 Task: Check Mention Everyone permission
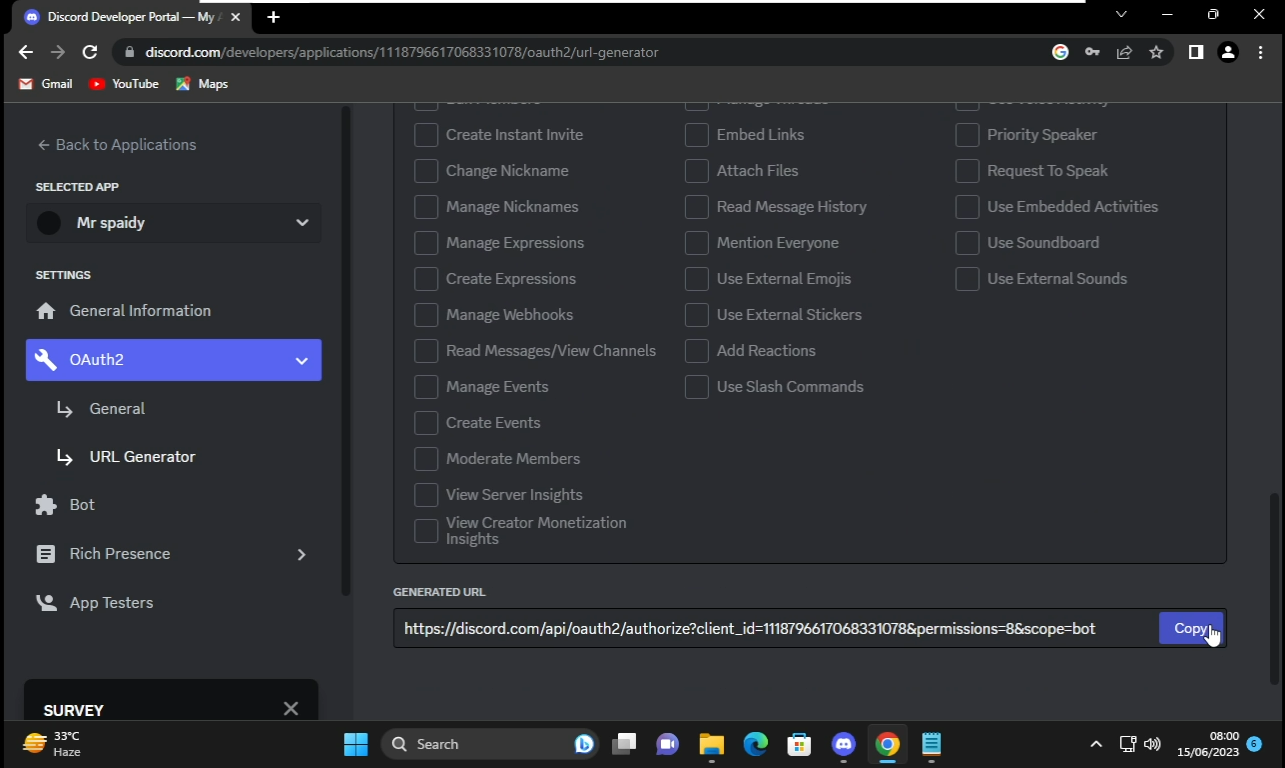pyautogui.click(x=697, y=243)
